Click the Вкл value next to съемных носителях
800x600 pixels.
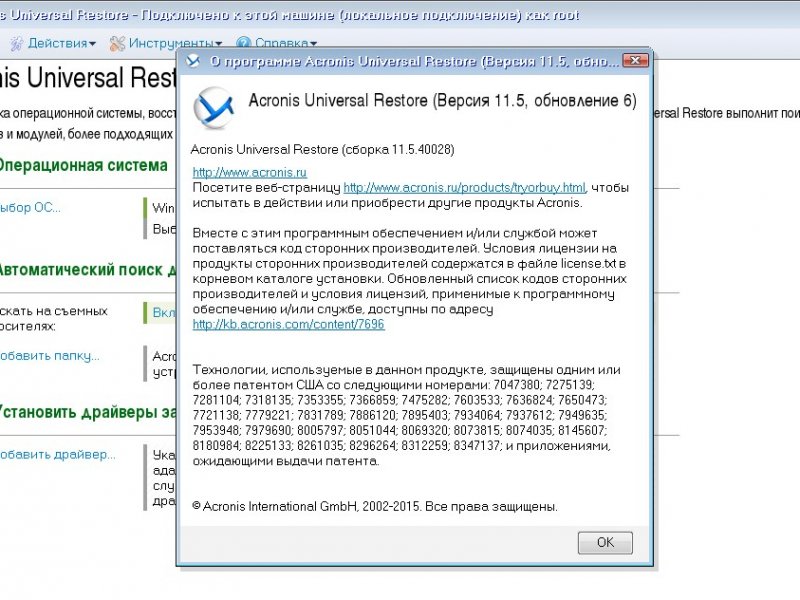click(x=164, y=312)
